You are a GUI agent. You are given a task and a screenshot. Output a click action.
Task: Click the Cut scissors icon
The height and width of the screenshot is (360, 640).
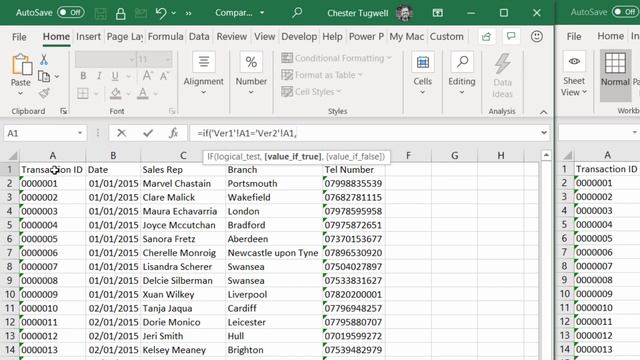[x=44, y=60]
